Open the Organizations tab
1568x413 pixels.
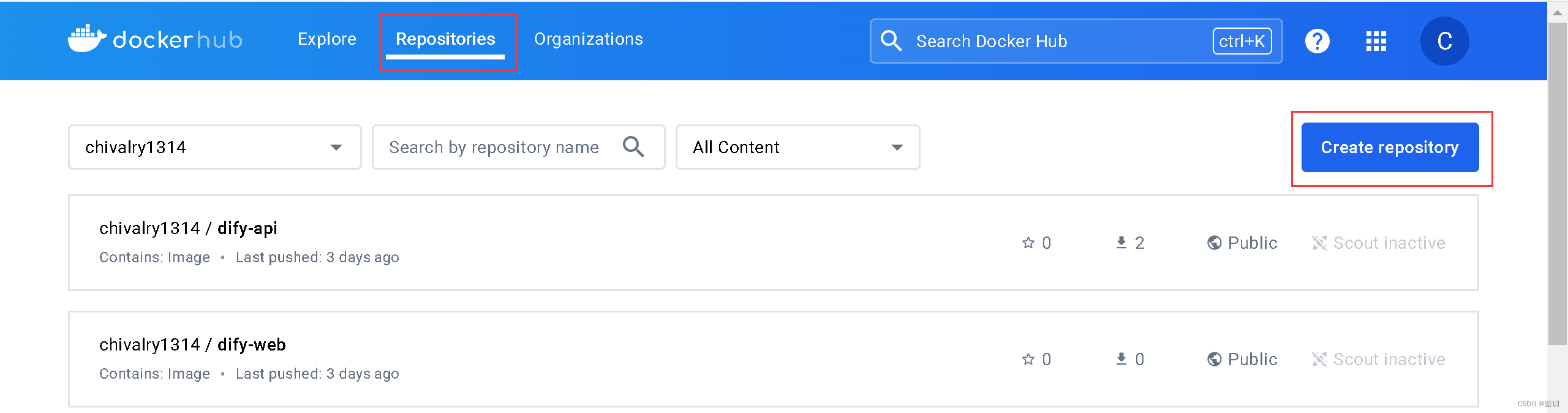[589, 39]
